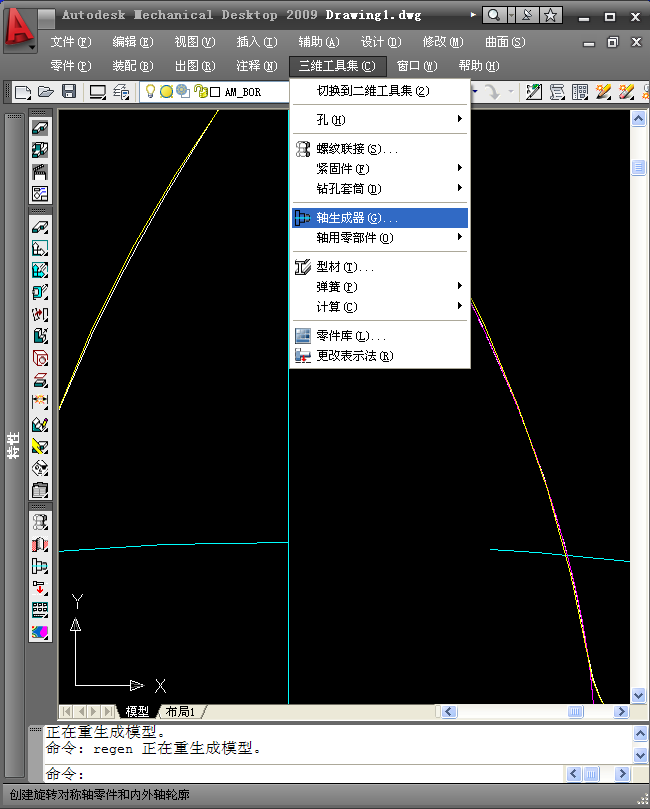This screenshot has width=650, height=809.
Task: Select 更改表示法(R) menu entry
Action: tap(380, 355)
